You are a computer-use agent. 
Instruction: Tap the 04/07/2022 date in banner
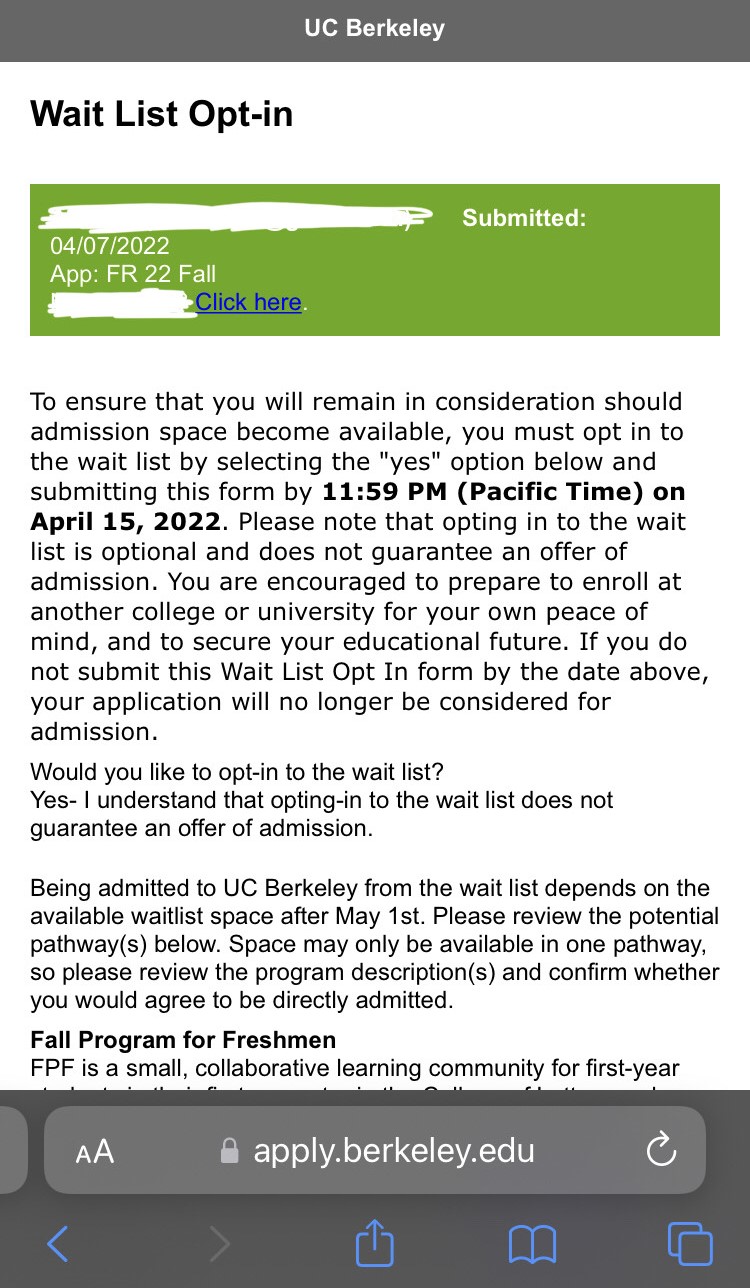110,246
